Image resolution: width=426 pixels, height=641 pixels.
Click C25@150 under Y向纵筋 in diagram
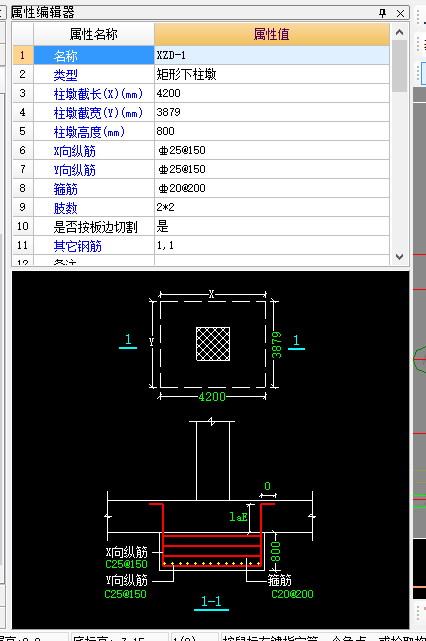coord(126,594)
